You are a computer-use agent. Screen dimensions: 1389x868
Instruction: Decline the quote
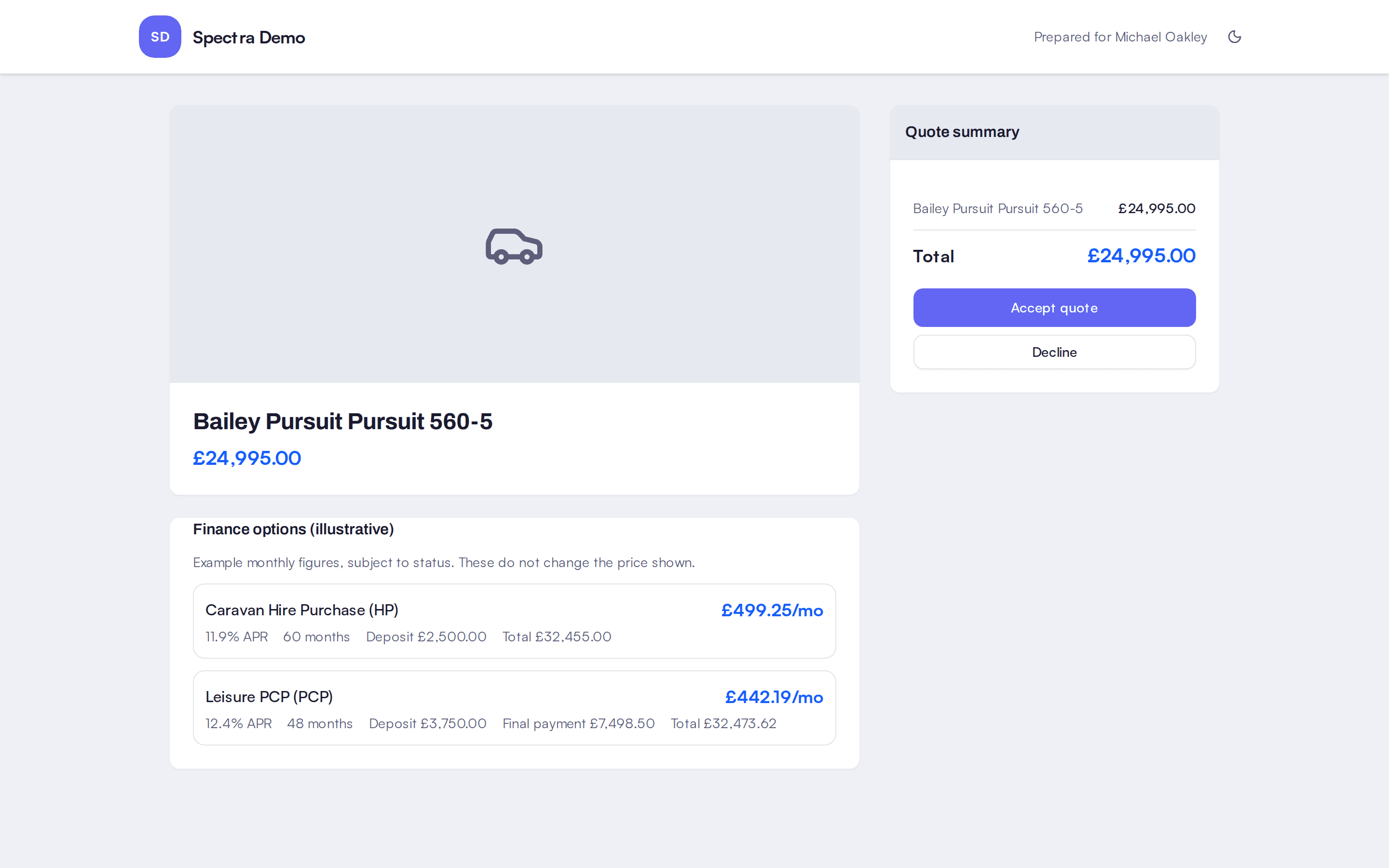click(1054, 352)
